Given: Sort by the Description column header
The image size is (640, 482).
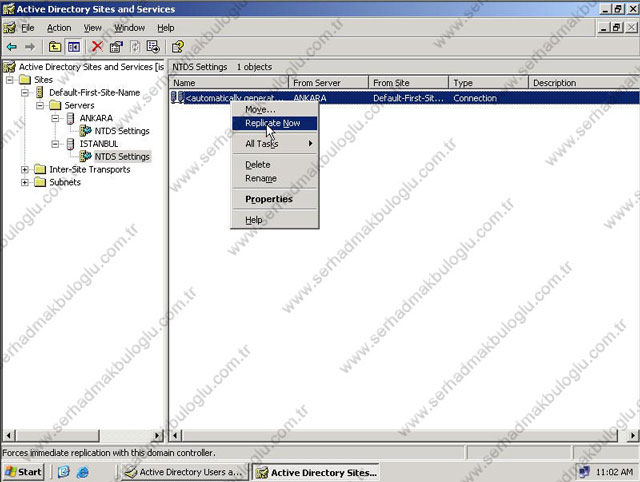Looking at the screenshot, I should click(x=584, y=83).
